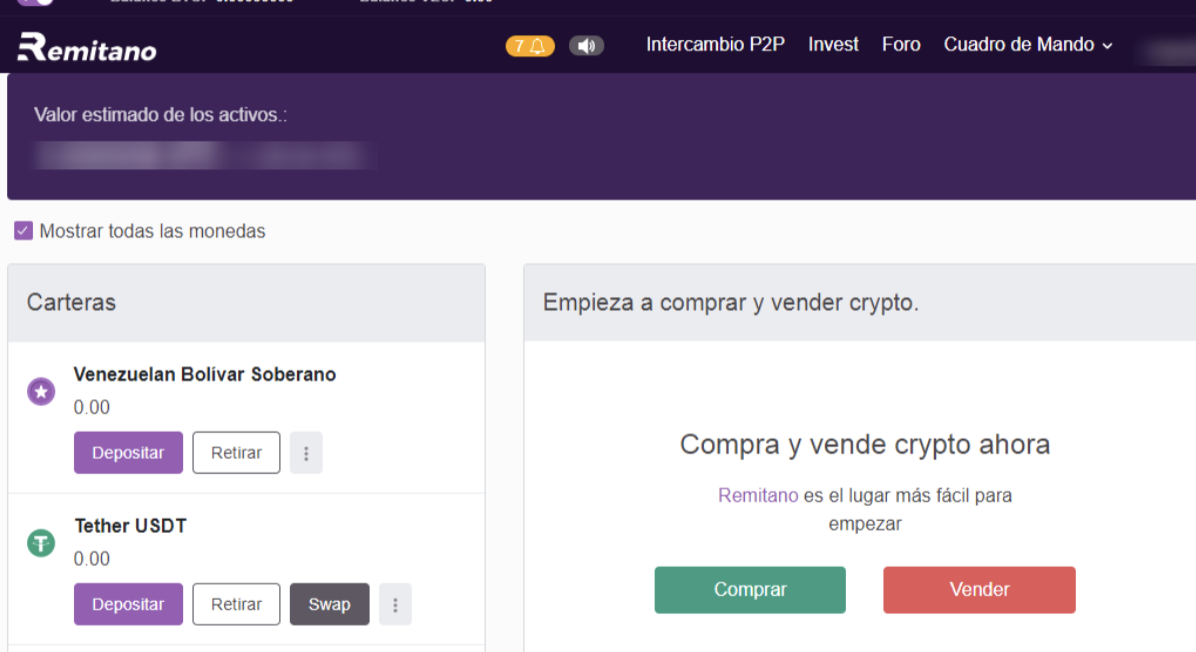Click the red Vender button
The height and width of the screenshot is (652, 1196).
[979, 589]
